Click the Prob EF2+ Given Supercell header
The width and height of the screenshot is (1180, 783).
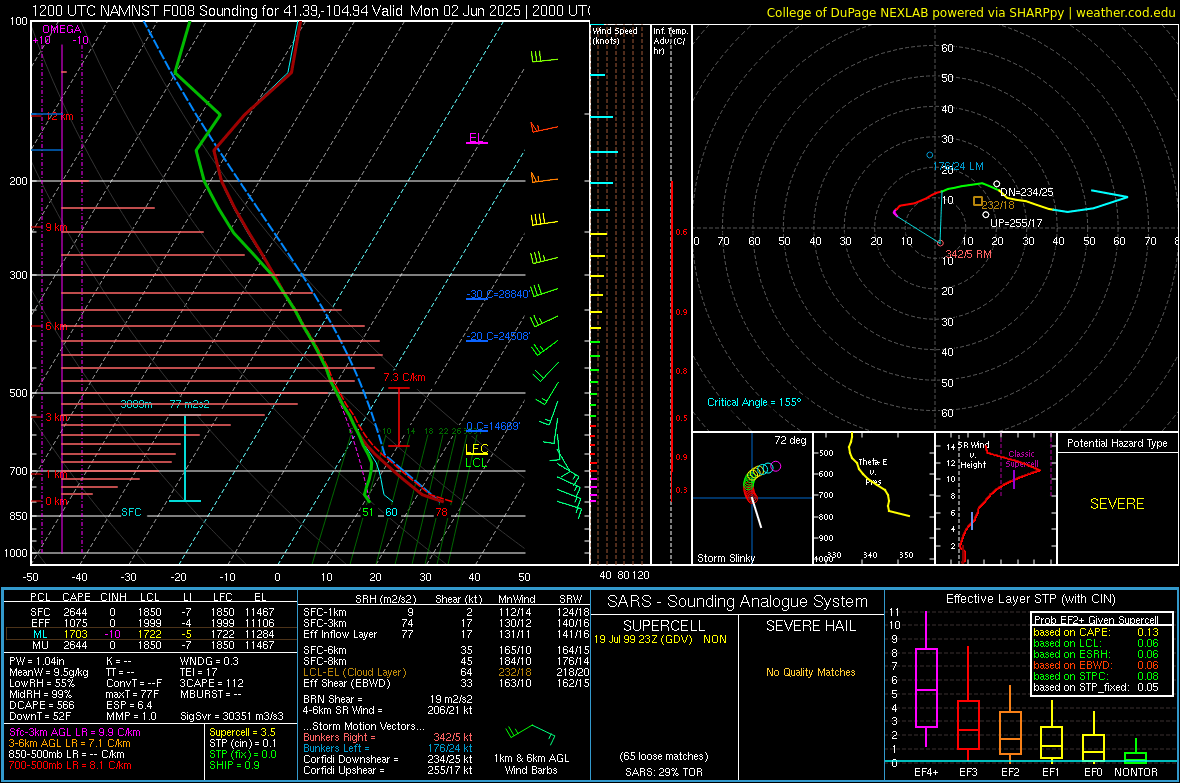pos(1096,620)
